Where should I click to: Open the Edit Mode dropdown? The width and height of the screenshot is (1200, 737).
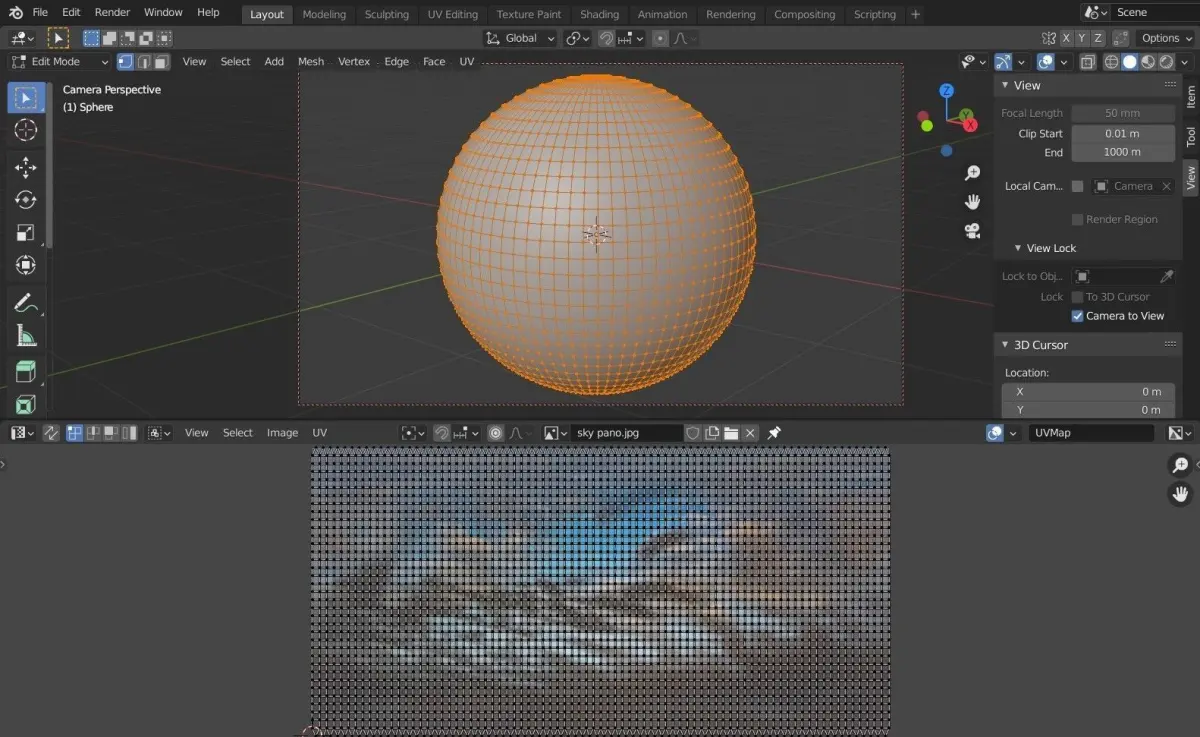pos(59,62)
